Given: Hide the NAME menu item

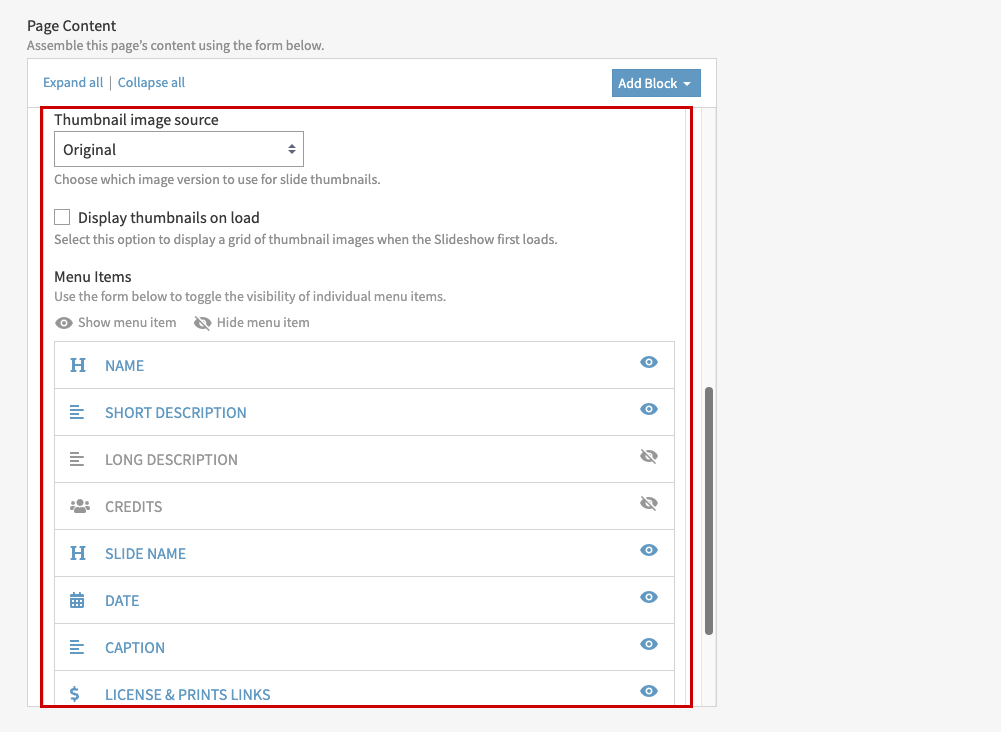Looking at the screenshot, I should coord(649,362).
